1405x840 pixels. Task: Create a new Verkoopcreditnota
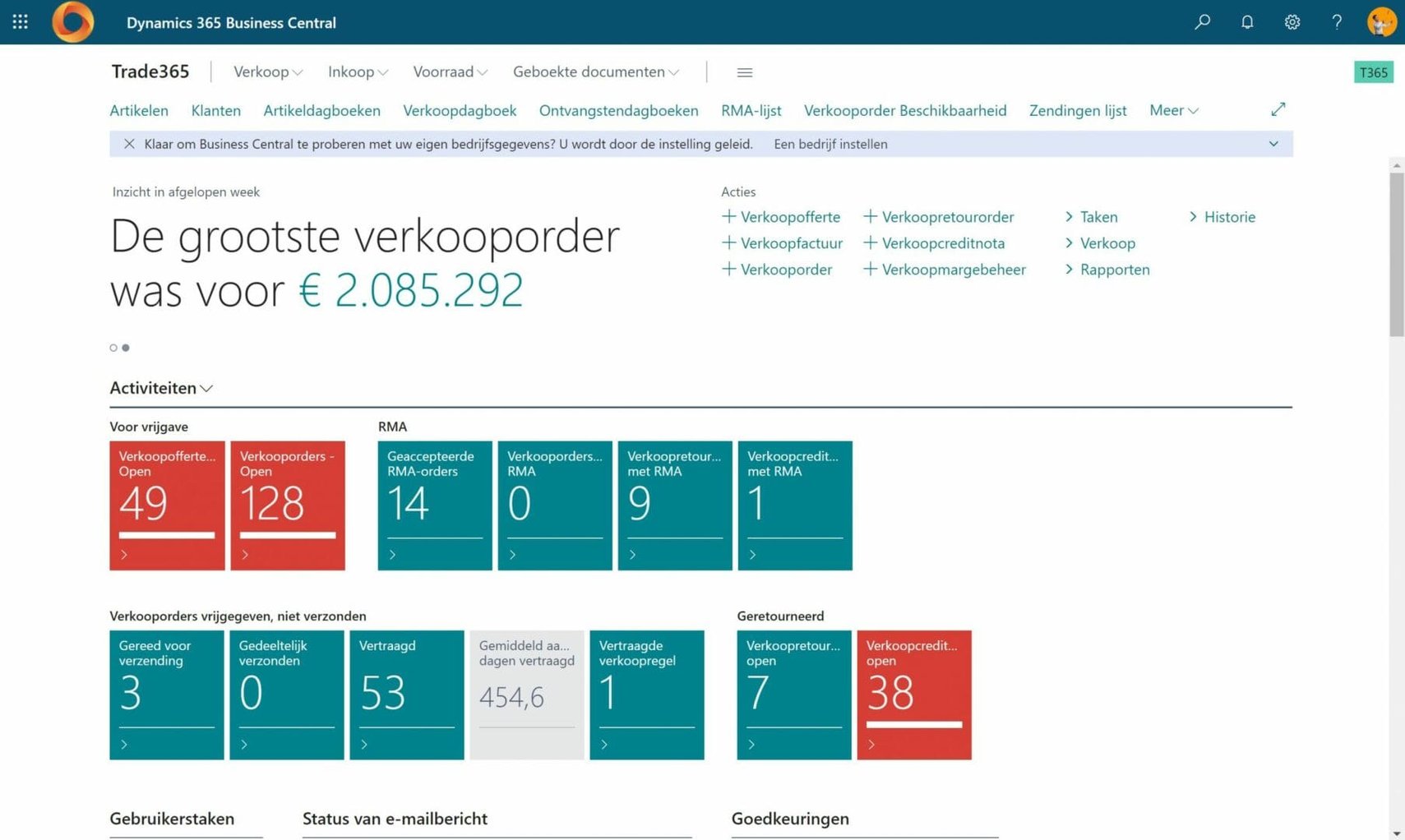pos(934,243)
